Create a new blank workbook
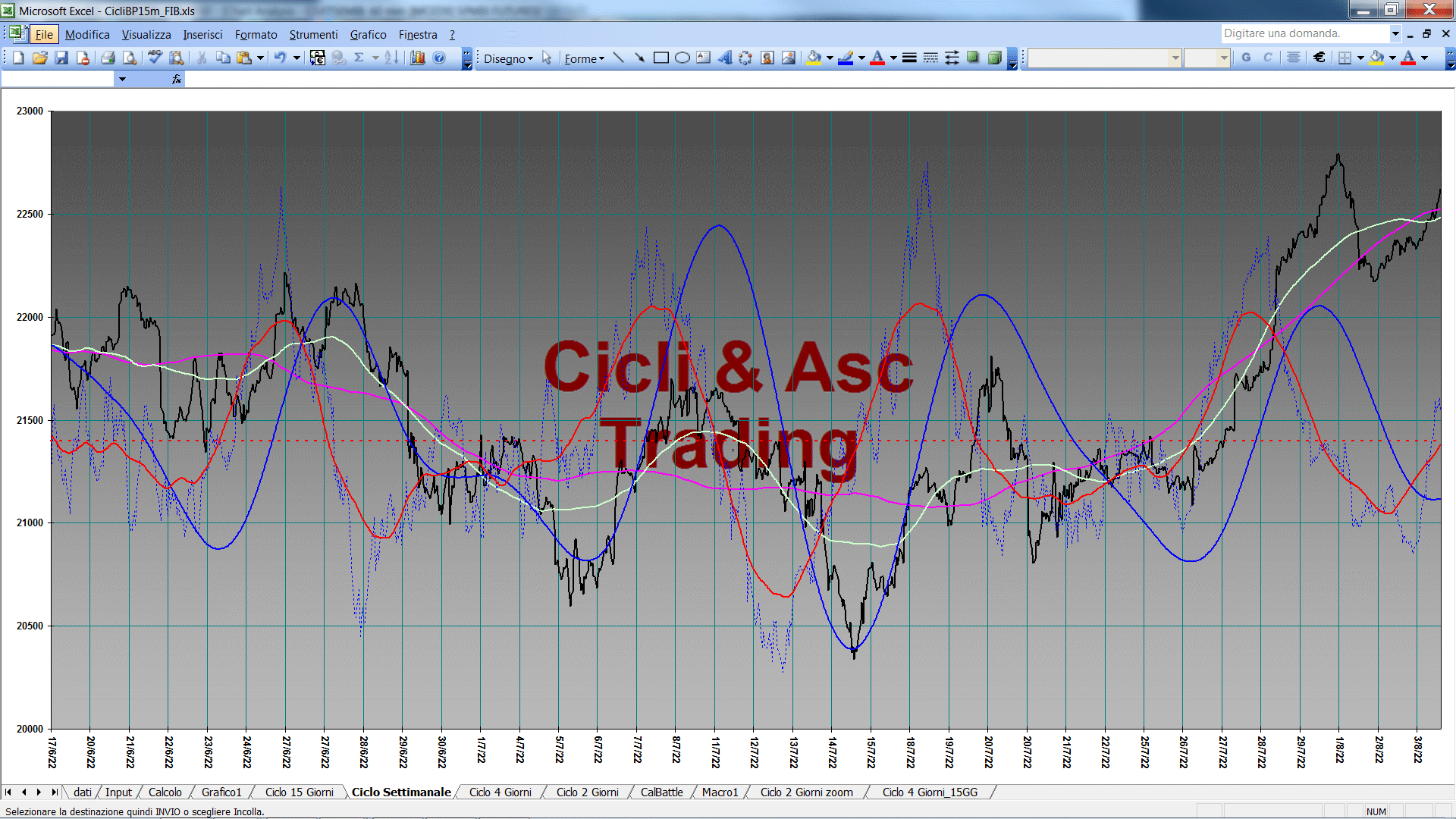Image resolution: width=1456 pixels, height=819 pixels. click(x=18, y=58)
